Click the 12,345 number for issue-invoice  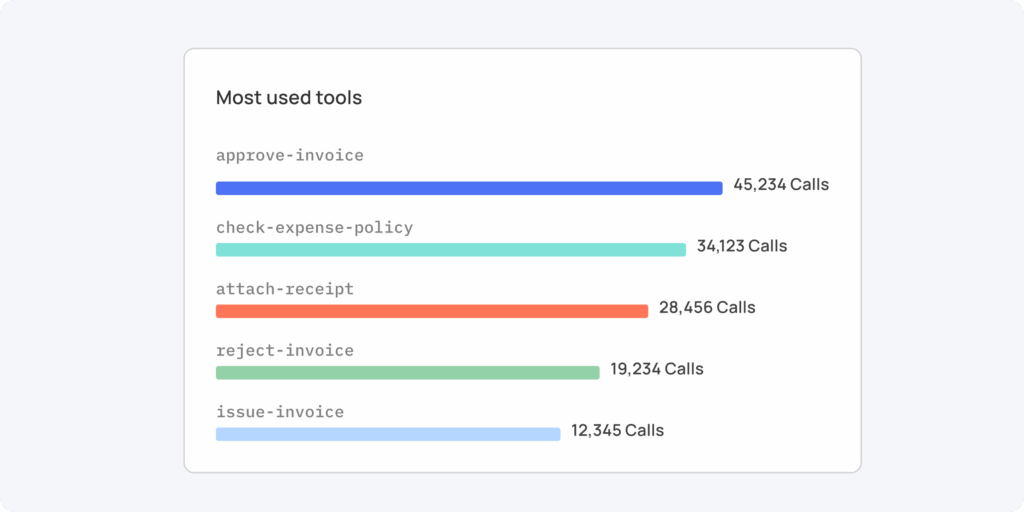596,431
